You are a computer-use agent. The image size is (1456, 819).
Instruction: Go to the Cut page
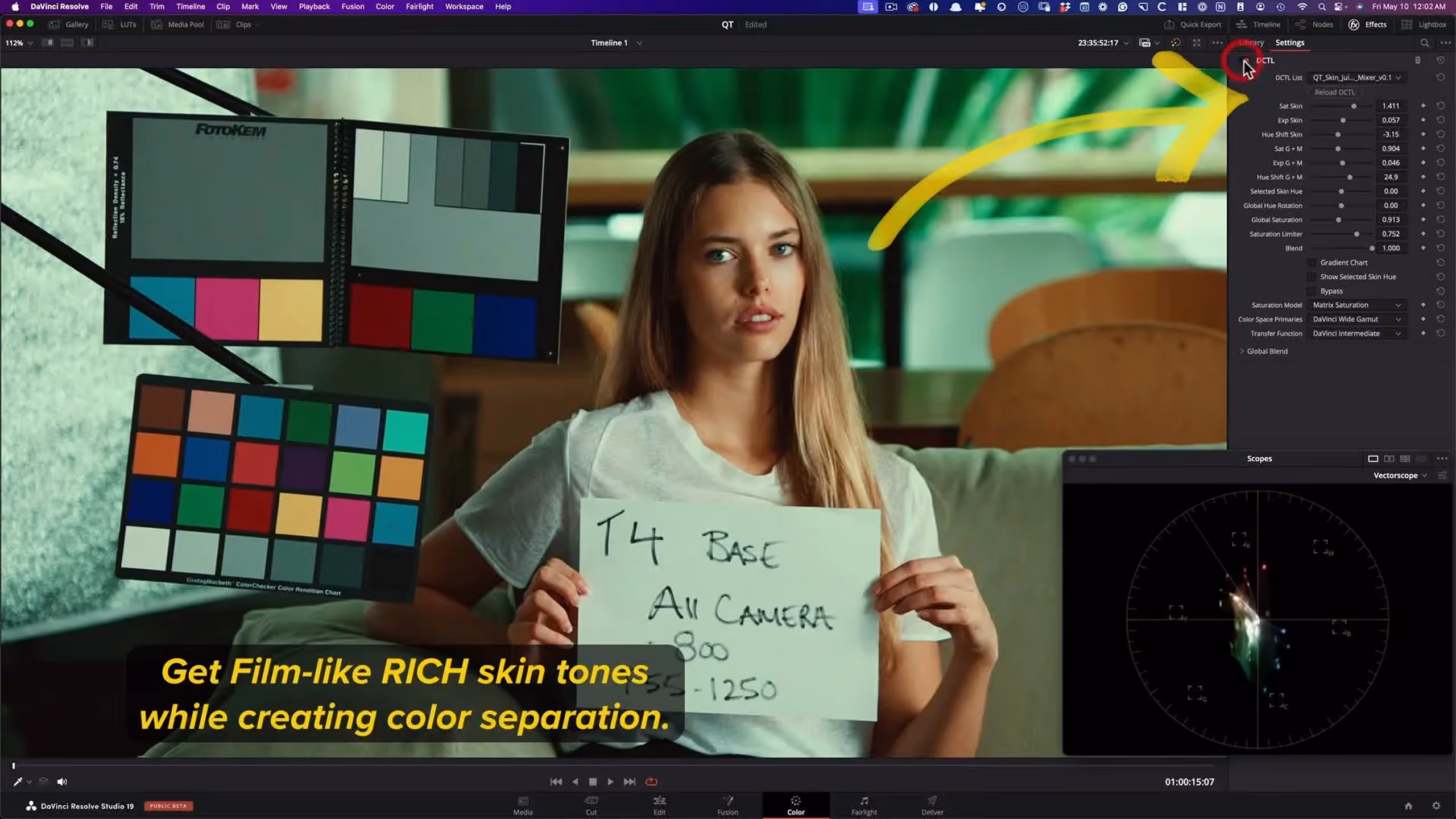pos(591,806)
